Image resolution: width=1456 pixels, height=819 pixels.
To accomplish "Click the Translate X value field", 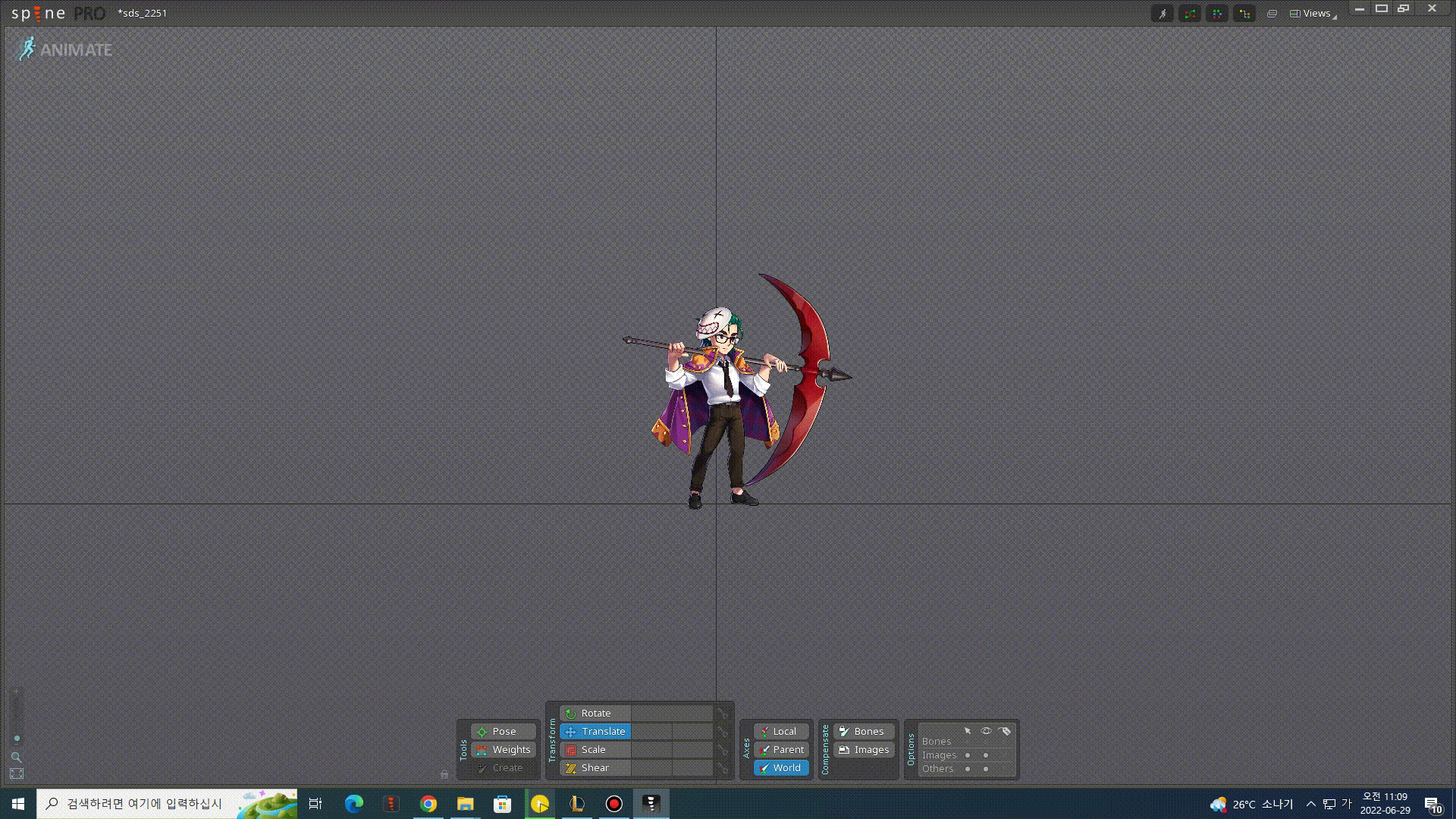I will click(651, 731).
